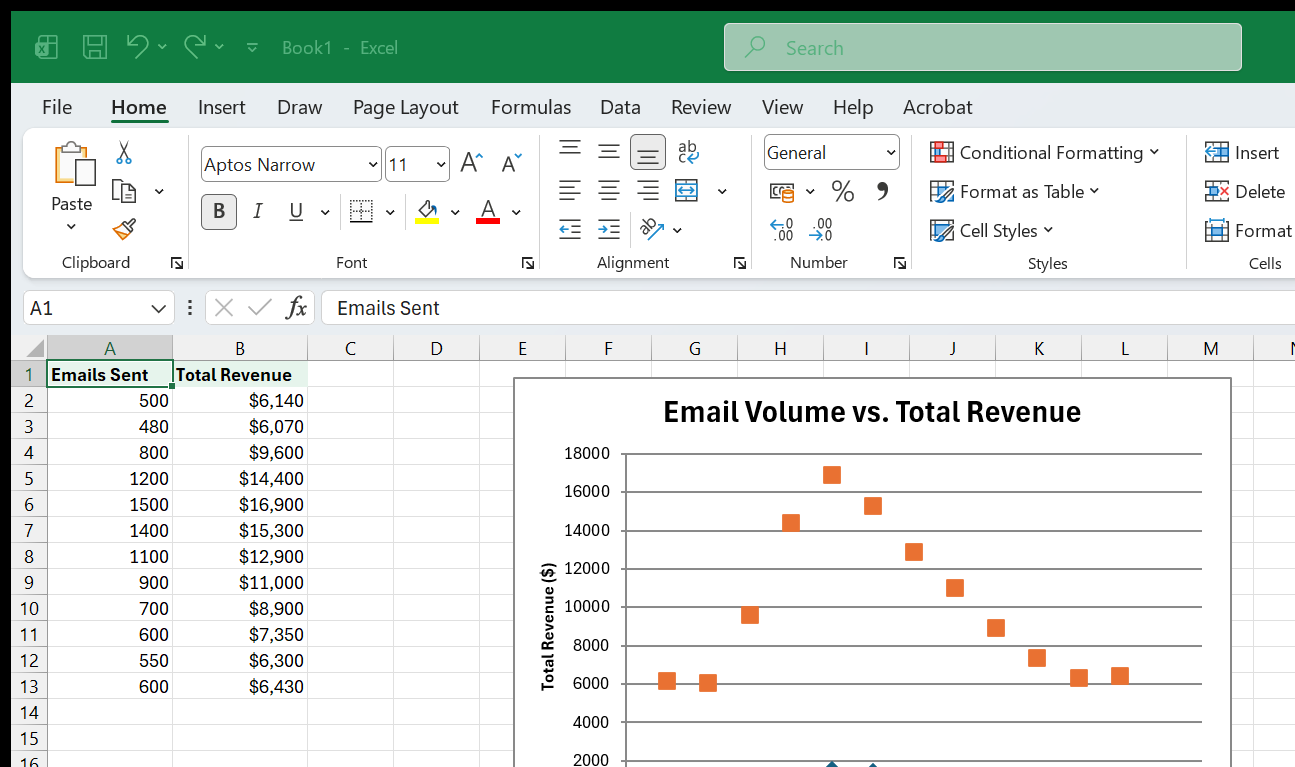Align text right
Screen dimensions: 1295x767
(x=648, y=190)
